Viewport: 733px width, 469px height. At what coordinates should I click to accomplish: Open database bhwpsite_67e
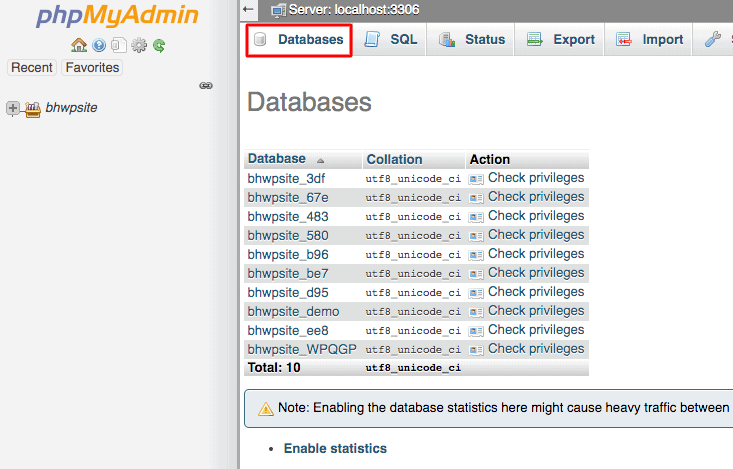coord(288,198)
